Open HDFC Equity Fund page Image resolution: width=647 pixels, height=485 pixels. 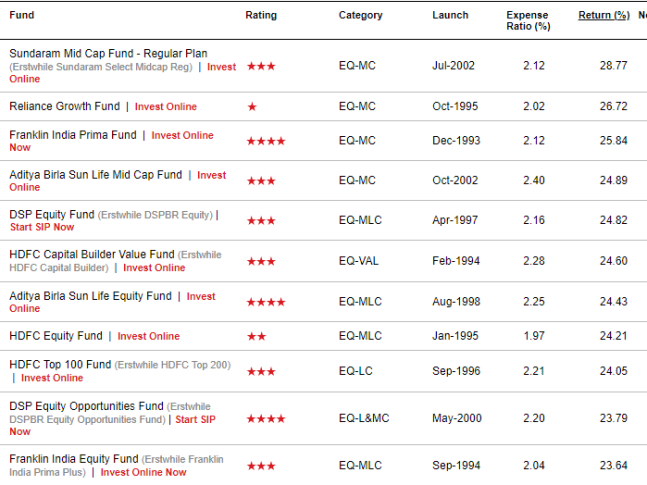point(56,336)
